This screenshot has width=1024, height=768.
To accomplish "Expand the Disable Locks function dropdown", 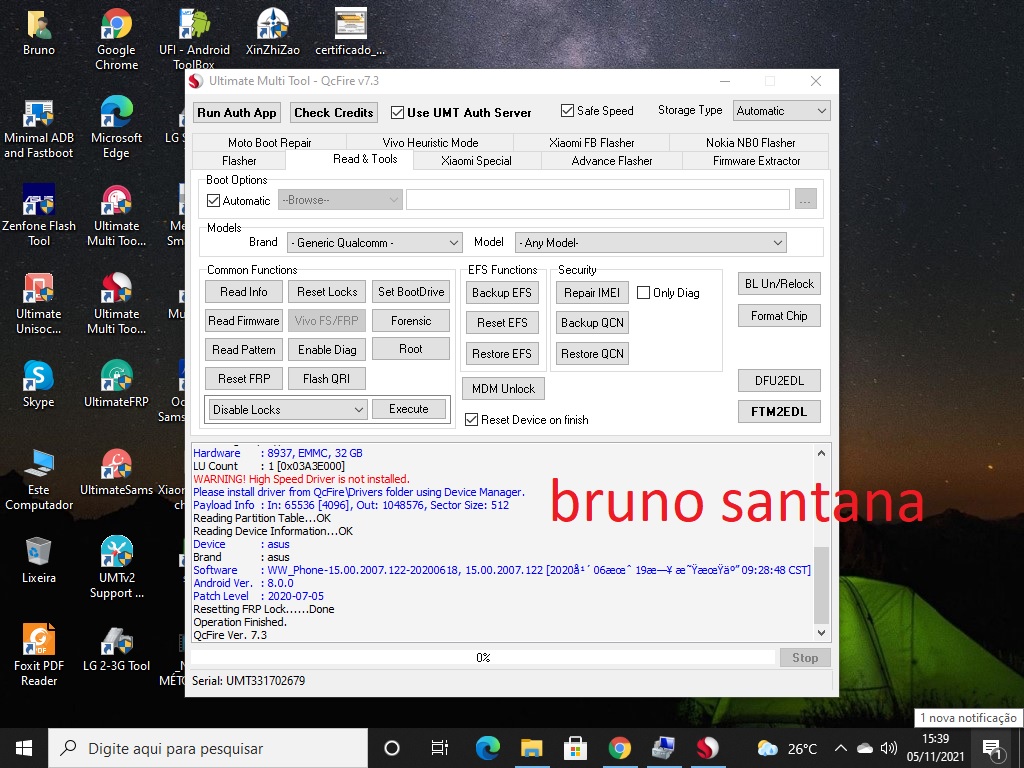I will (x=288, y=409).
